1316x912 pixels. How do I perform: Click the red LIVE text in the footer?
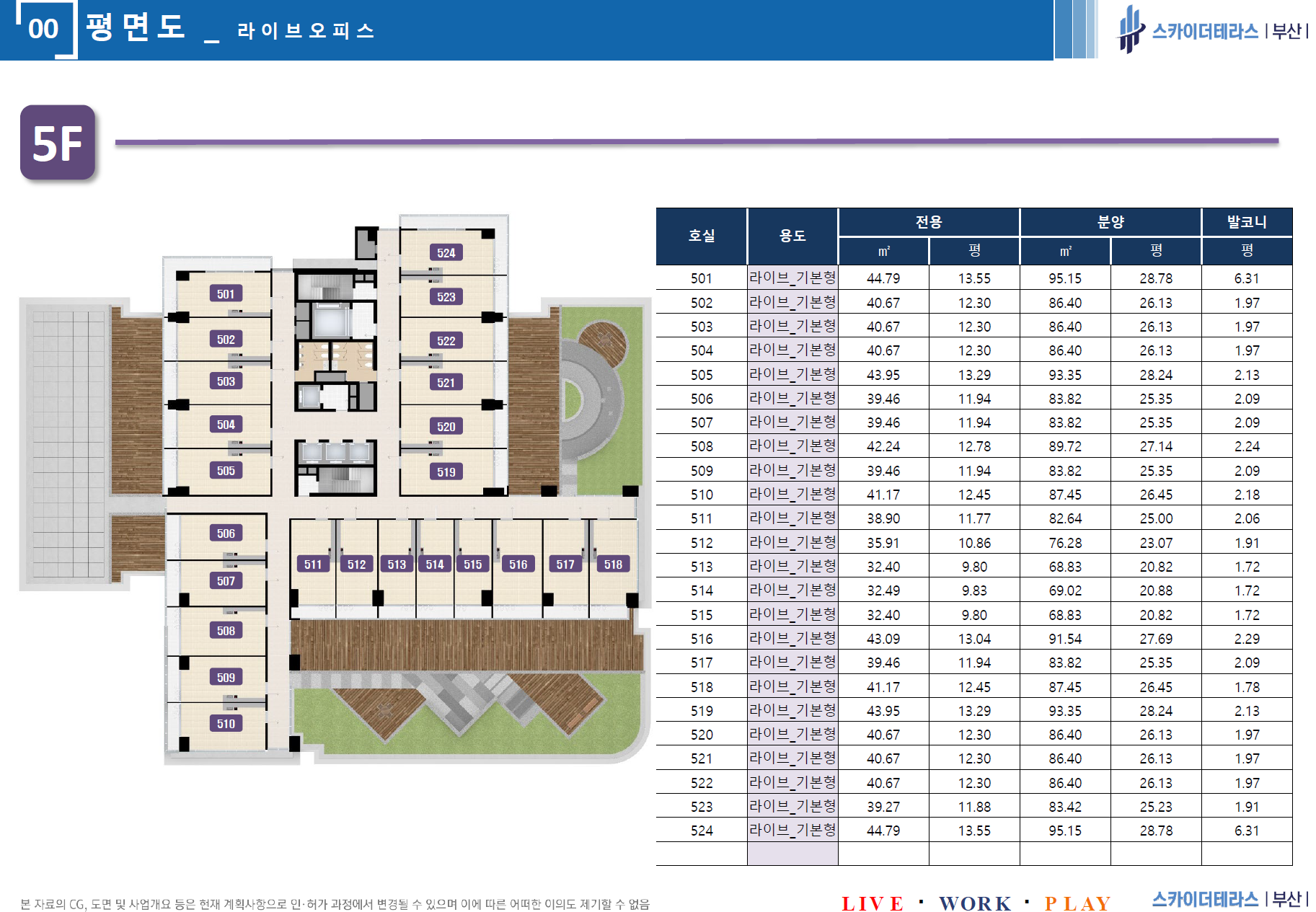873,903
